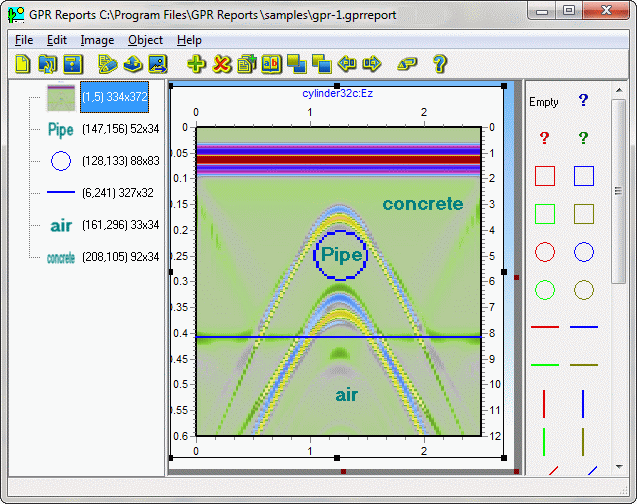Click the green plus Add object icon

tap(196, 64)
